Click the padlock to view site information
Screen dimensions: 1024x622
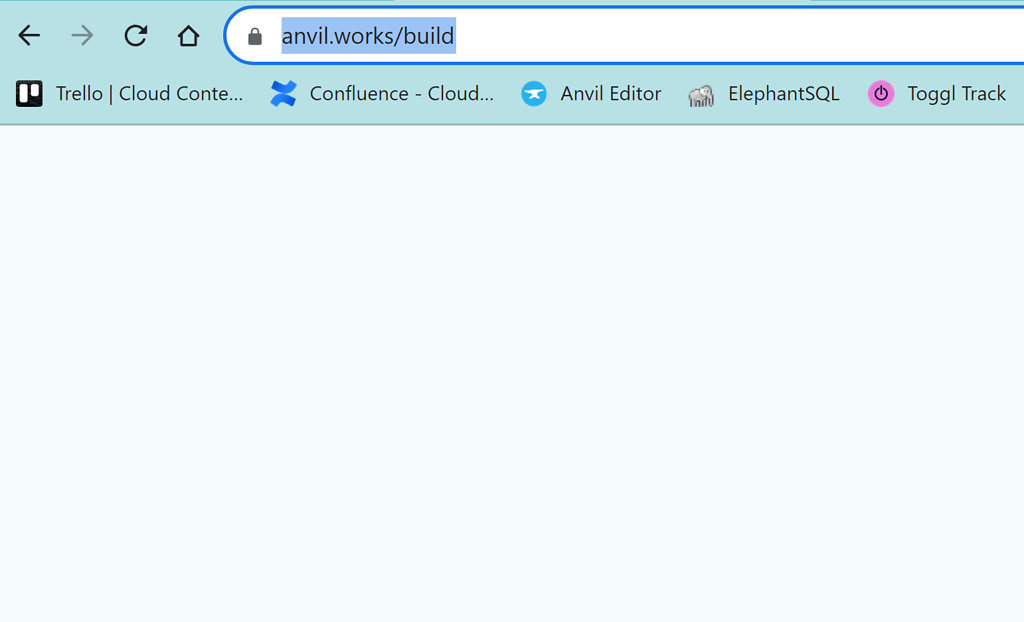click(x=254, y=35)
